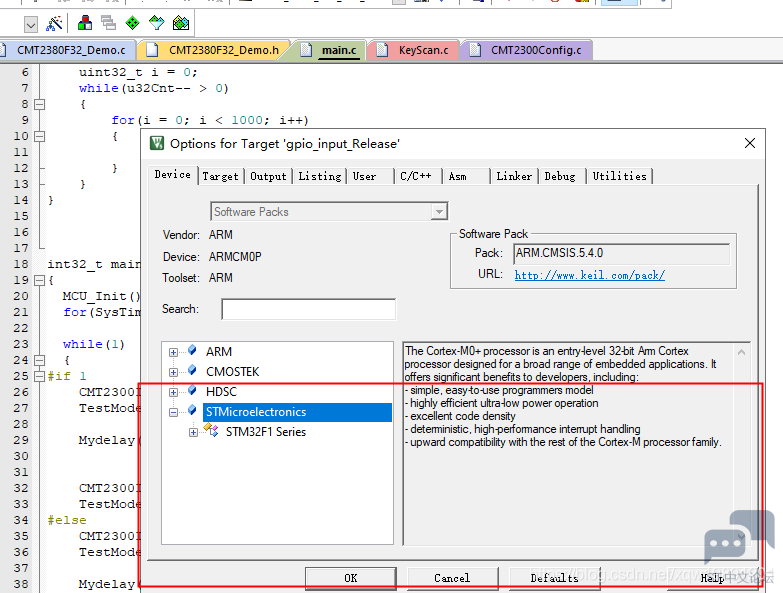Image resolution: width=783 pixels, height=593 pixels.
Task: Expand the STM32F1 Series node
Action: click(x=193, y=432)
